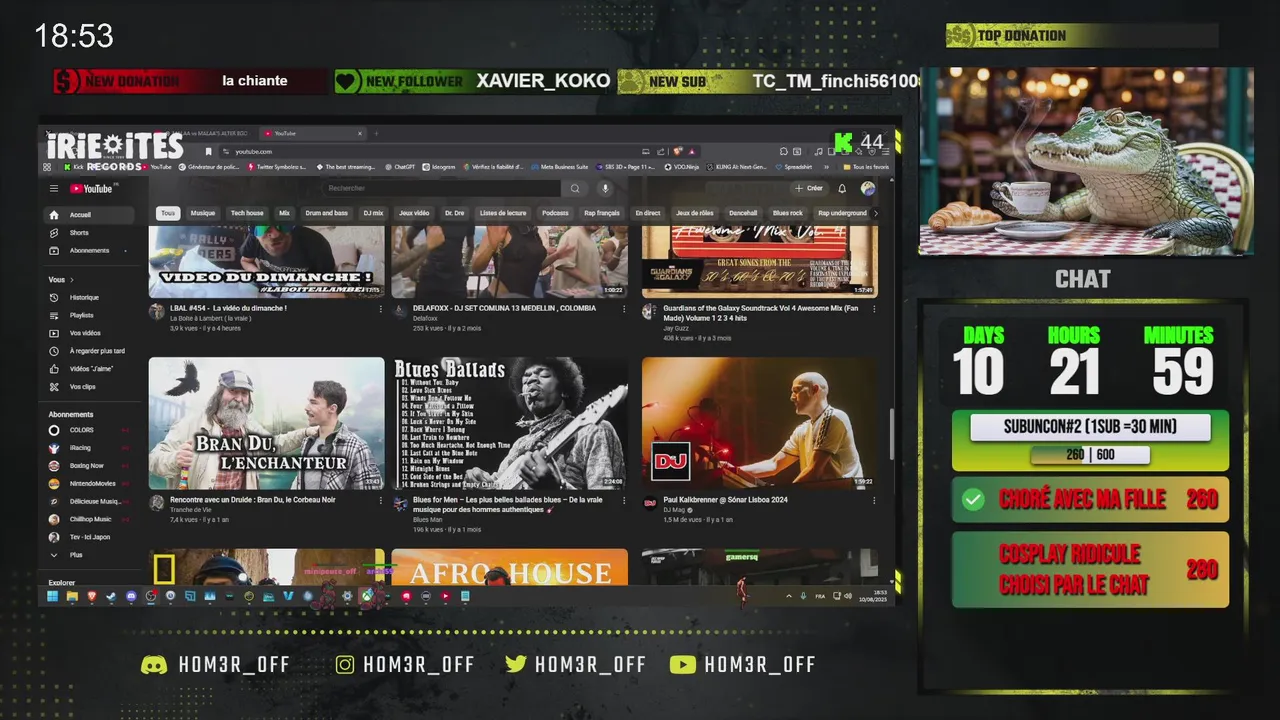Select the Drum and bass chip
This screenshot has height=720, width=1280.
coord(327,213)
